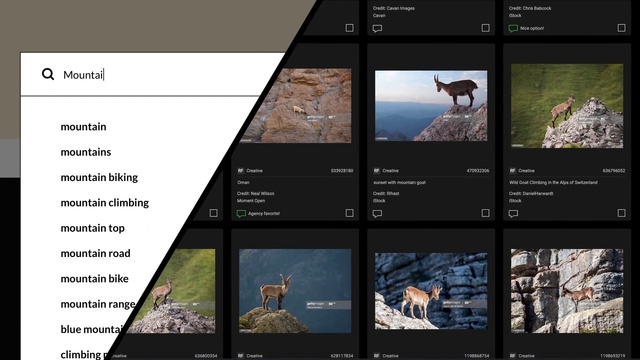
Task: Select the checkbox on the Oman card
Action: point(349,213)
